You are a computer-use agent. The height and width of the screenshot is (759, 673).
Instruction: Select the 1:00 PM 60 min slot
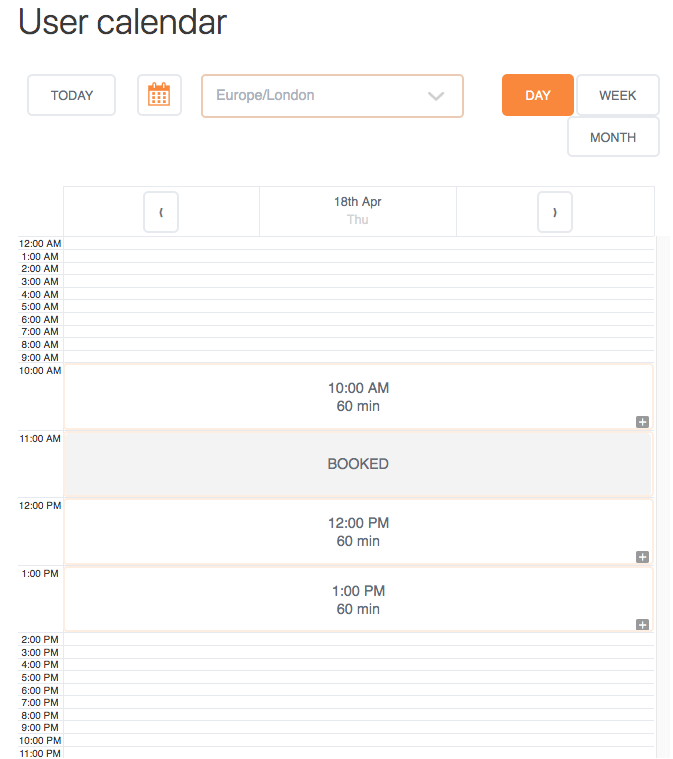(x=358, y=600)
